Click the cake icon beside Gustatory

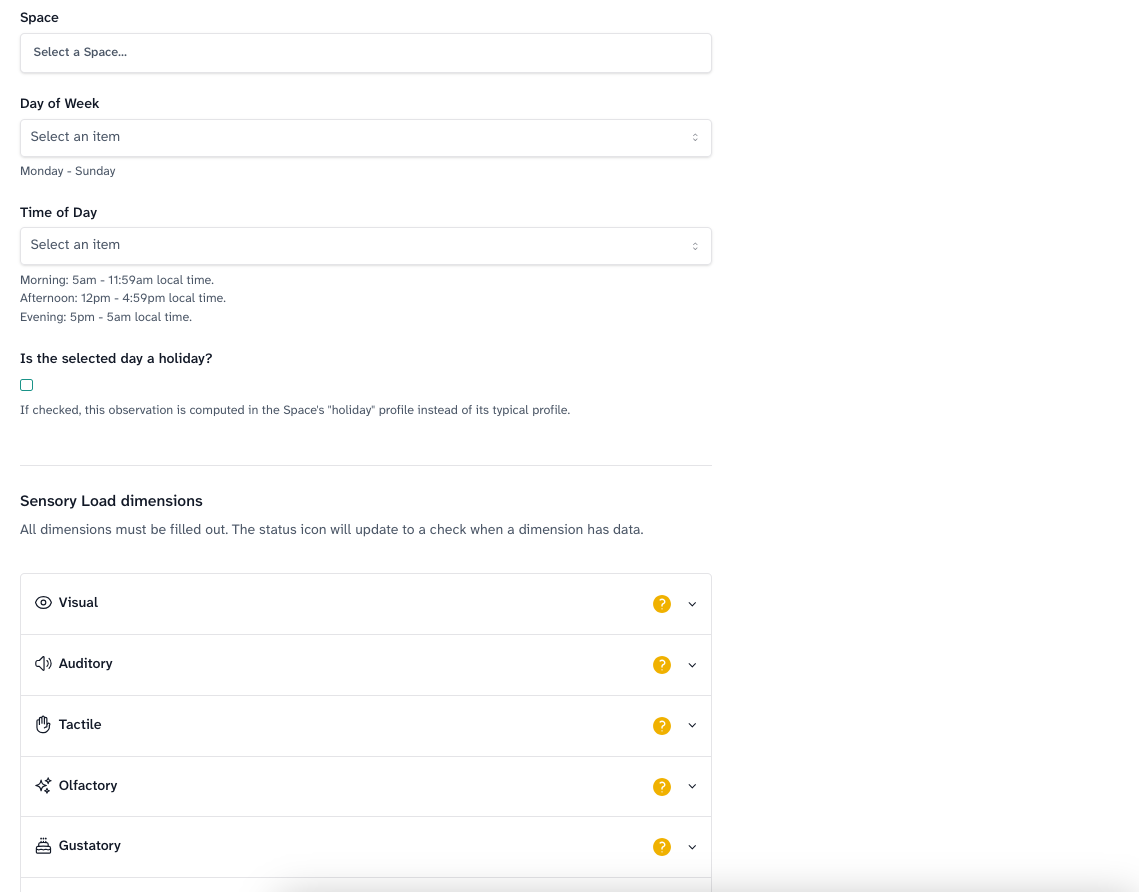pos(43,846)
